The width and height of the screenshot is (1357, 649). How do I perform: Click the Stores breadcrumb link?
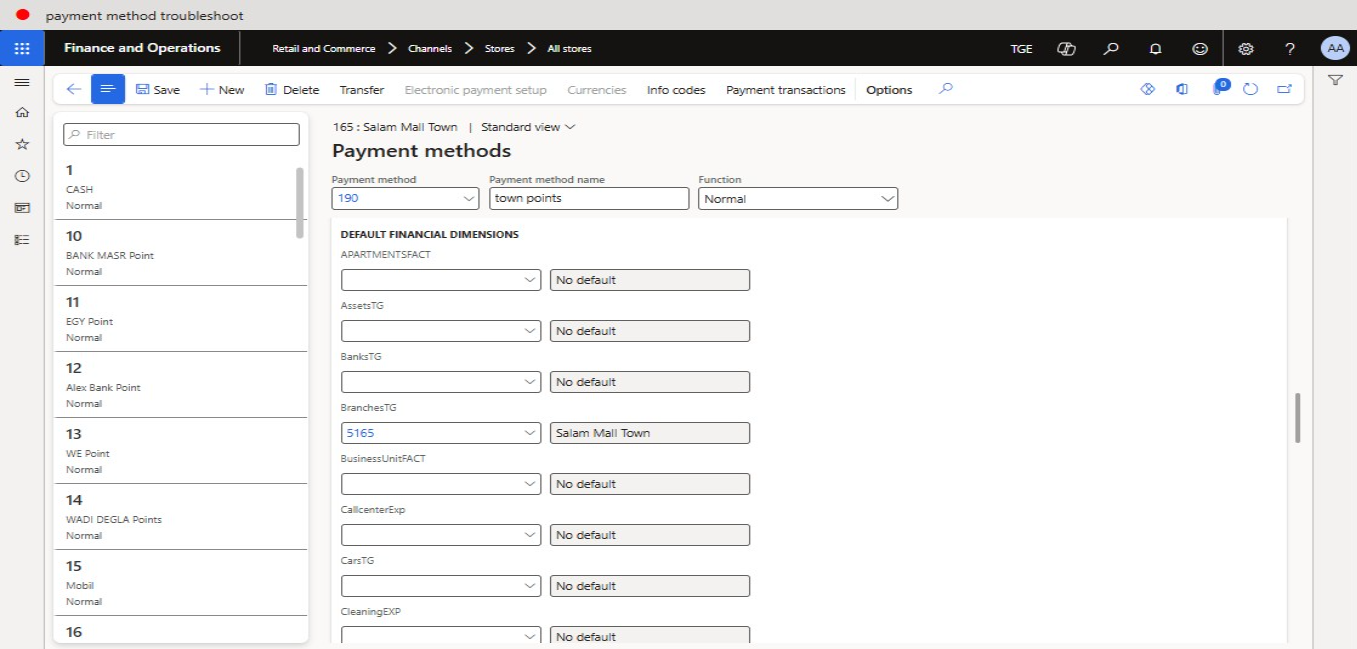499,48
